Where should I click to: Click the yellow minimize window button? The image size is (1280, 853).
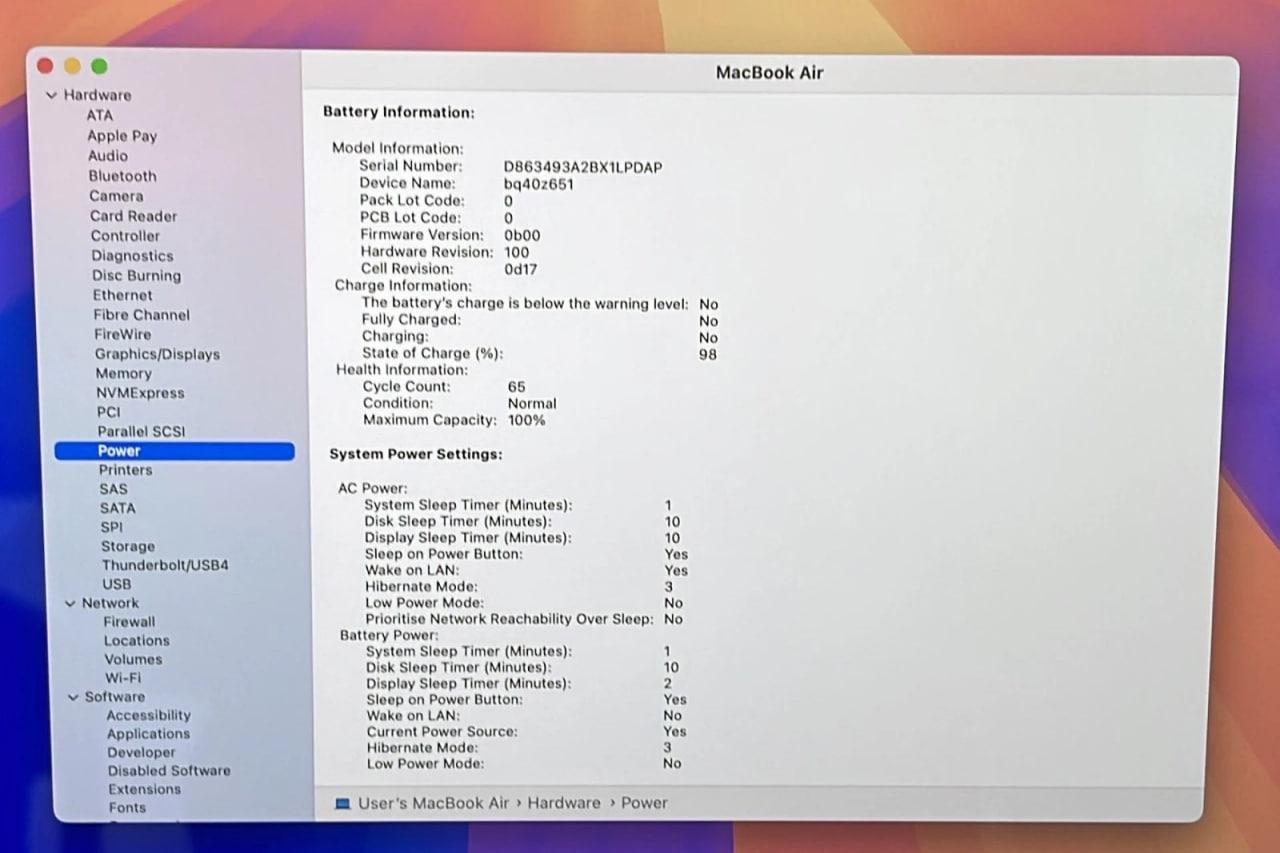click(72, 66)
